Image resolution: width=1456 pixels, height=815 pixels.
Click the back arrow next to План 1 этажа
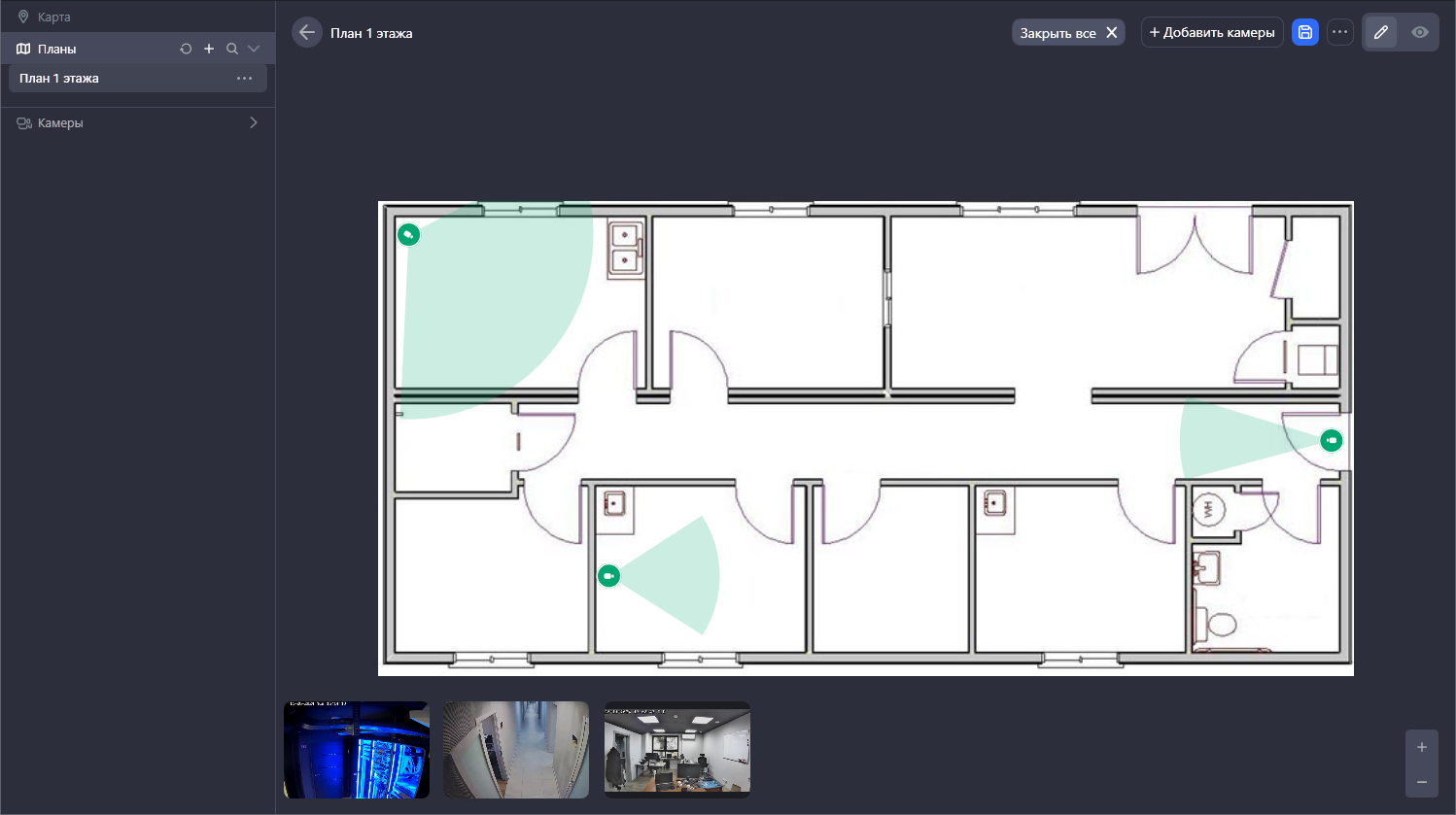[x=307, y=33]
